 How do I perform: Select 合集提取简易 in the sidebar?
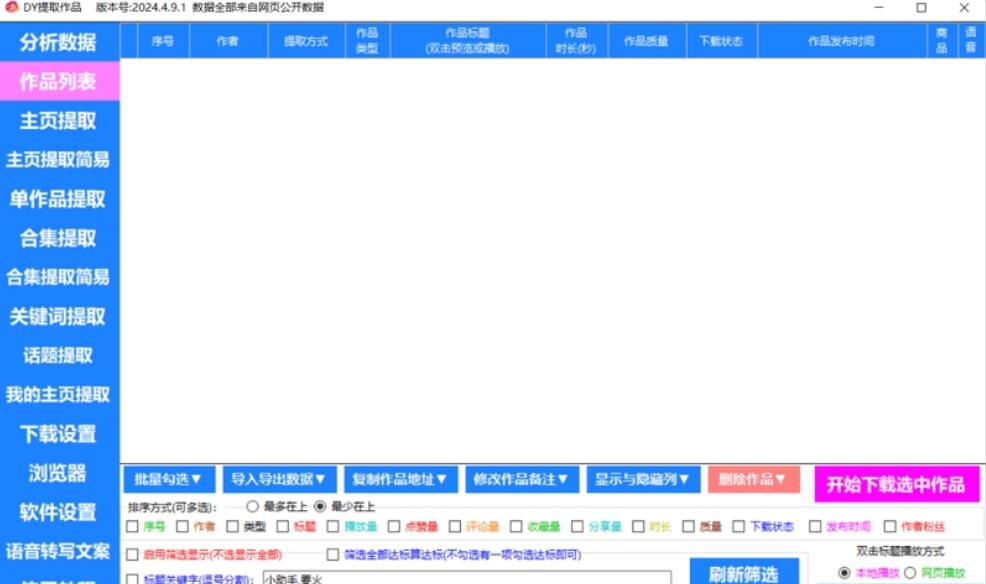tap(59, 277)
